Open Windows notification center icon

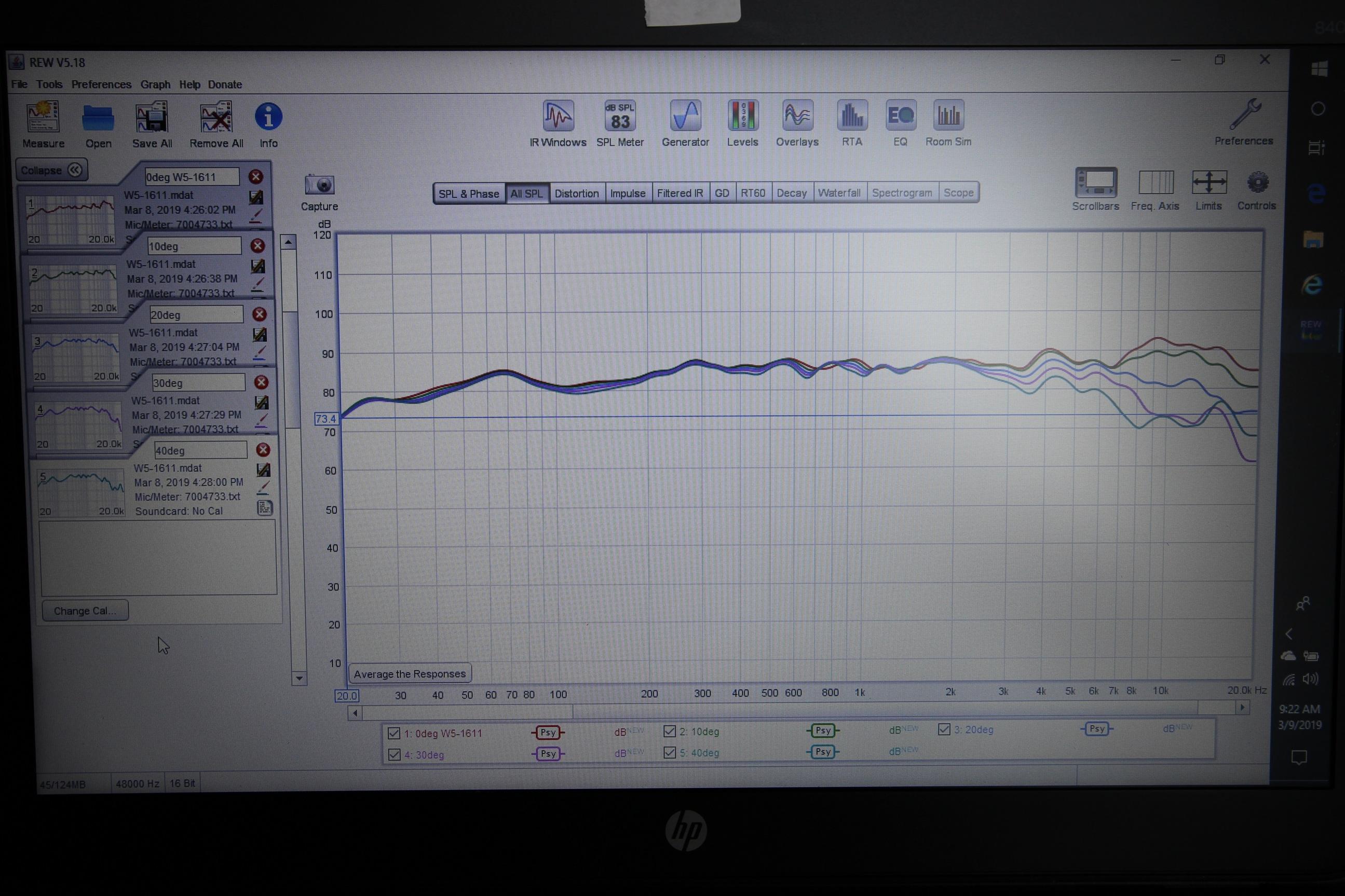pyautogui.click(x=1299, y=757)
